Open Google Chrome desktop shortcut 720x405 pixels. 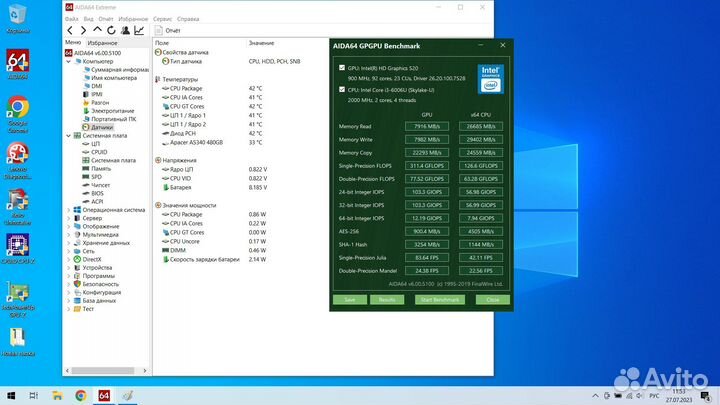pos(17,108)
